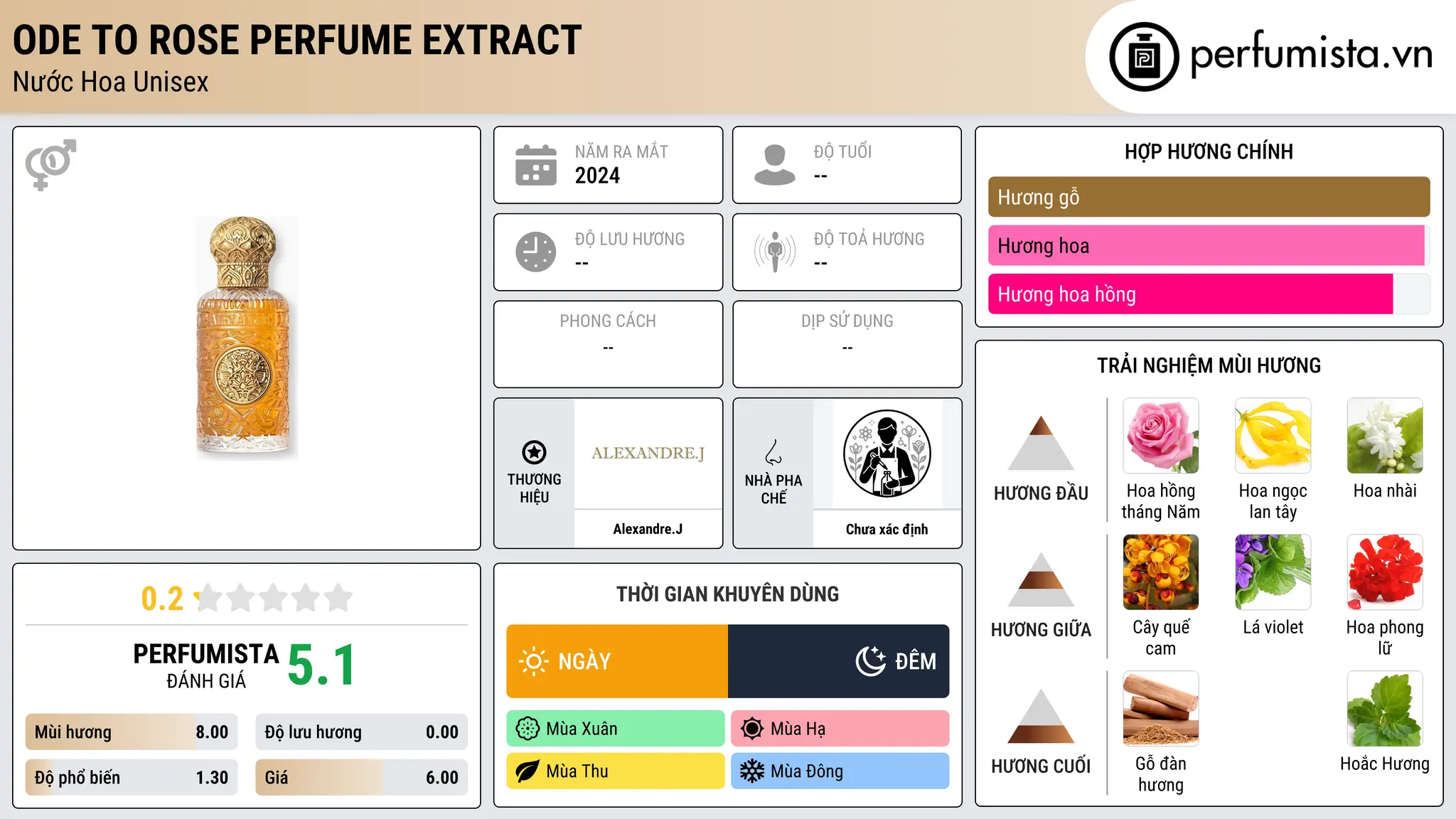The image size is (1456, 819).
Task: Click the ALEXANDRE.J brand logo
Action: 648,453
